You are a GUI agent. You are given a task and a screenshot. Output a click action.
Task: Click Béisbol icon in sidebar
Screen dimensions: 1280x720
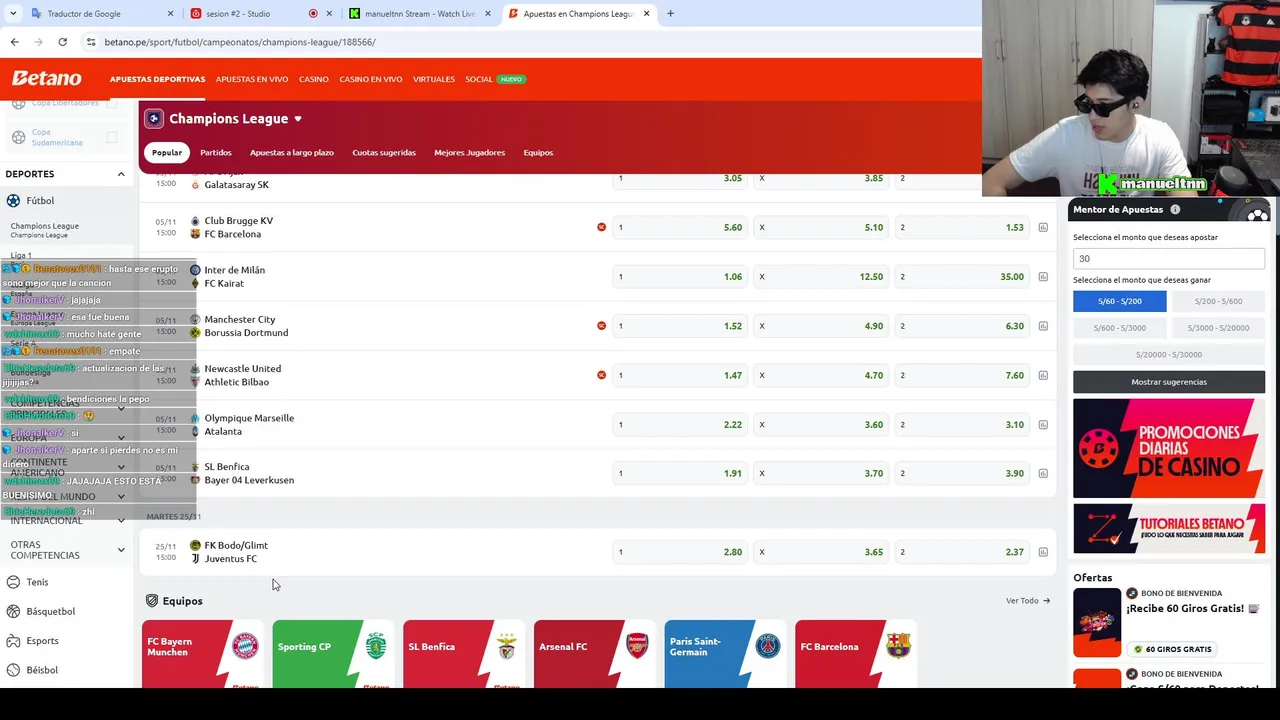13,670
